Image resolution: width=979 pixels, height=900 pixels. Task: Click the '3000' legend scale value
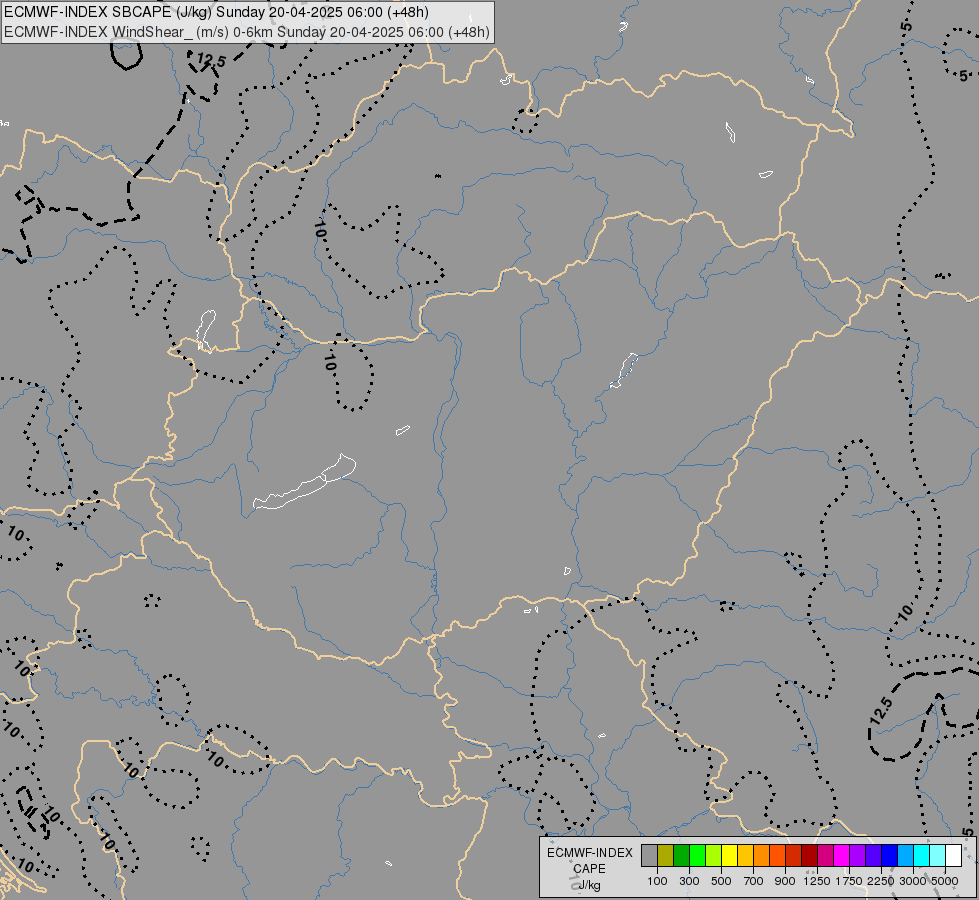pos(913,881)
